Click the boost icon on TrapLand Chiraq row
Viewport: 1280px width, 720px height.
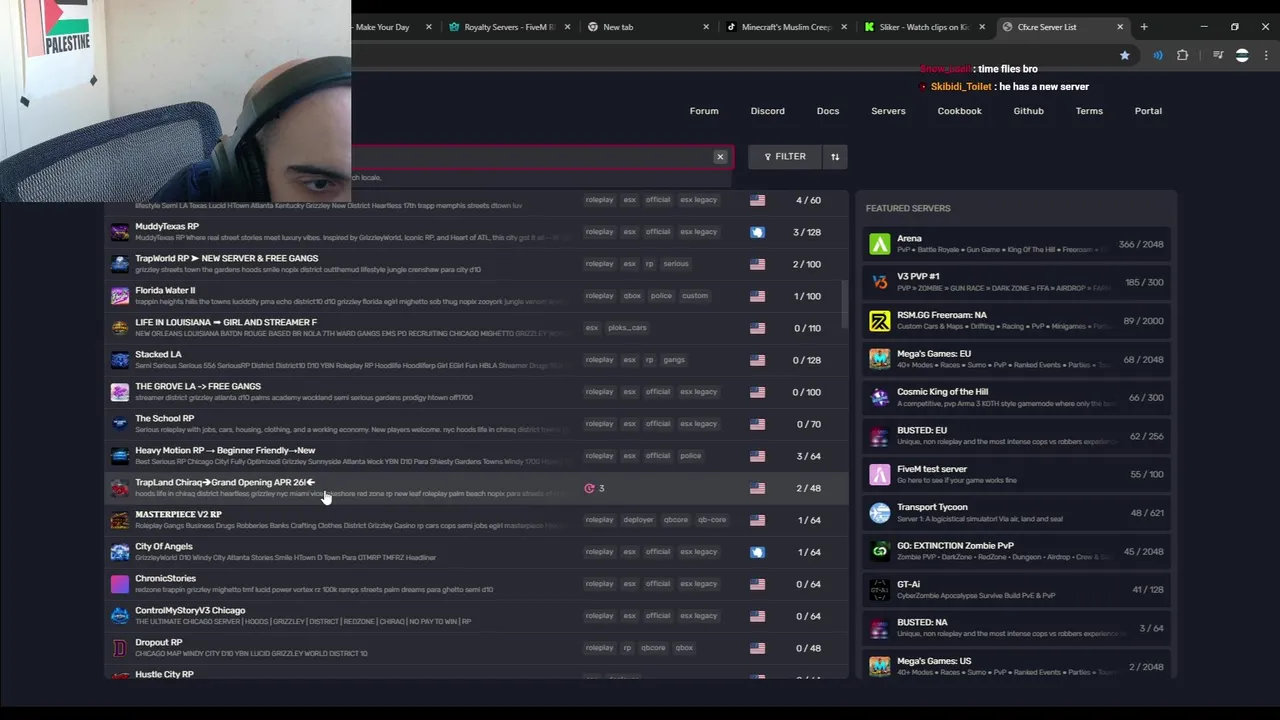click(590, 488)
